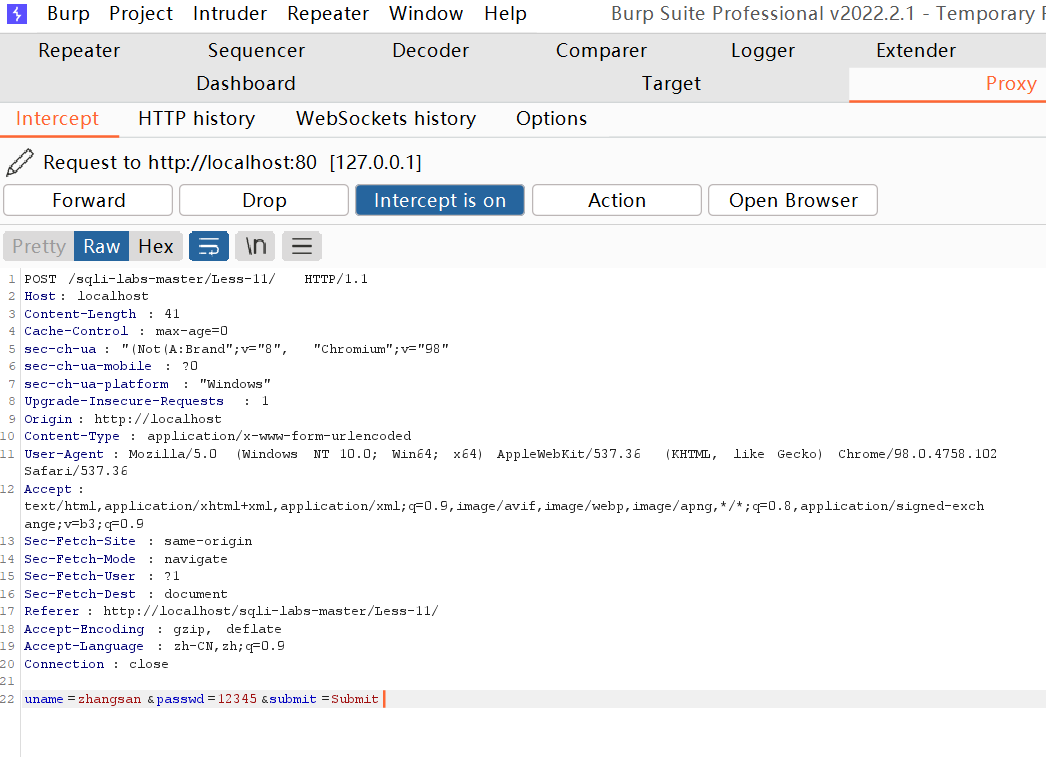Screen dimensions: 1046x757
Task: Switch to Pretty view
Action: coord(39,246)
